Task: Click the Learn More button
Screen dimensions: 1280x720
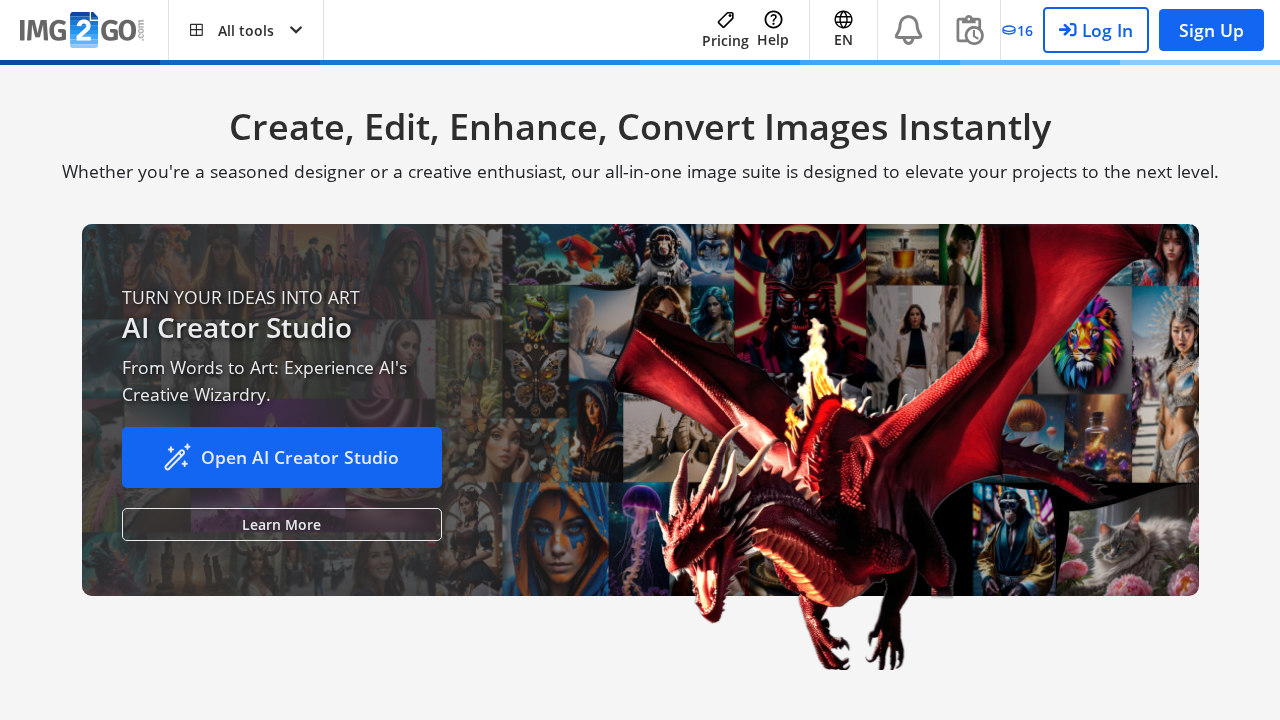Action: point(281,524)
